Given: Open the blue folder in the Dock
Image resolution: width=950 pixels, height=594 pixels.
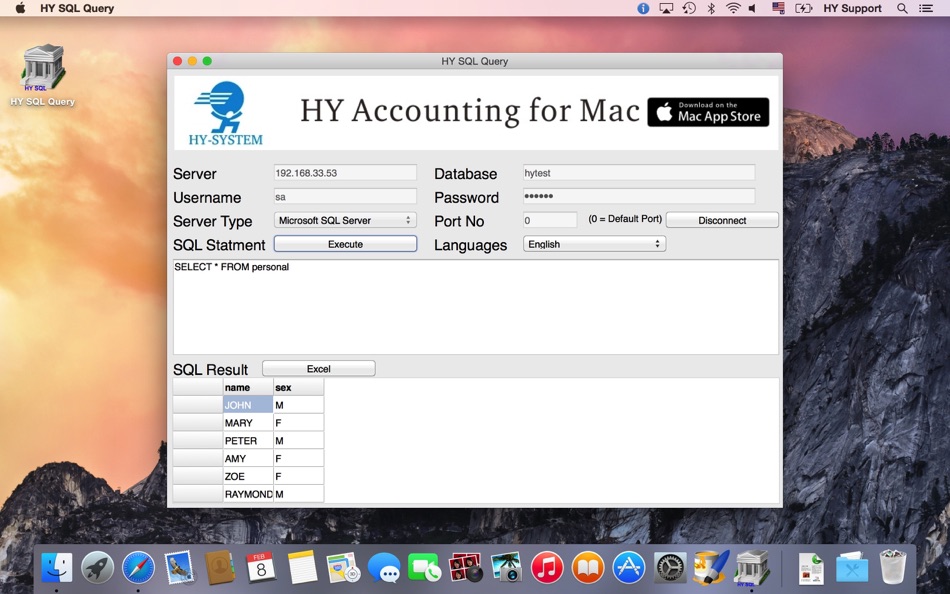Looking at the screenshot, I should (x=851, y=568).
